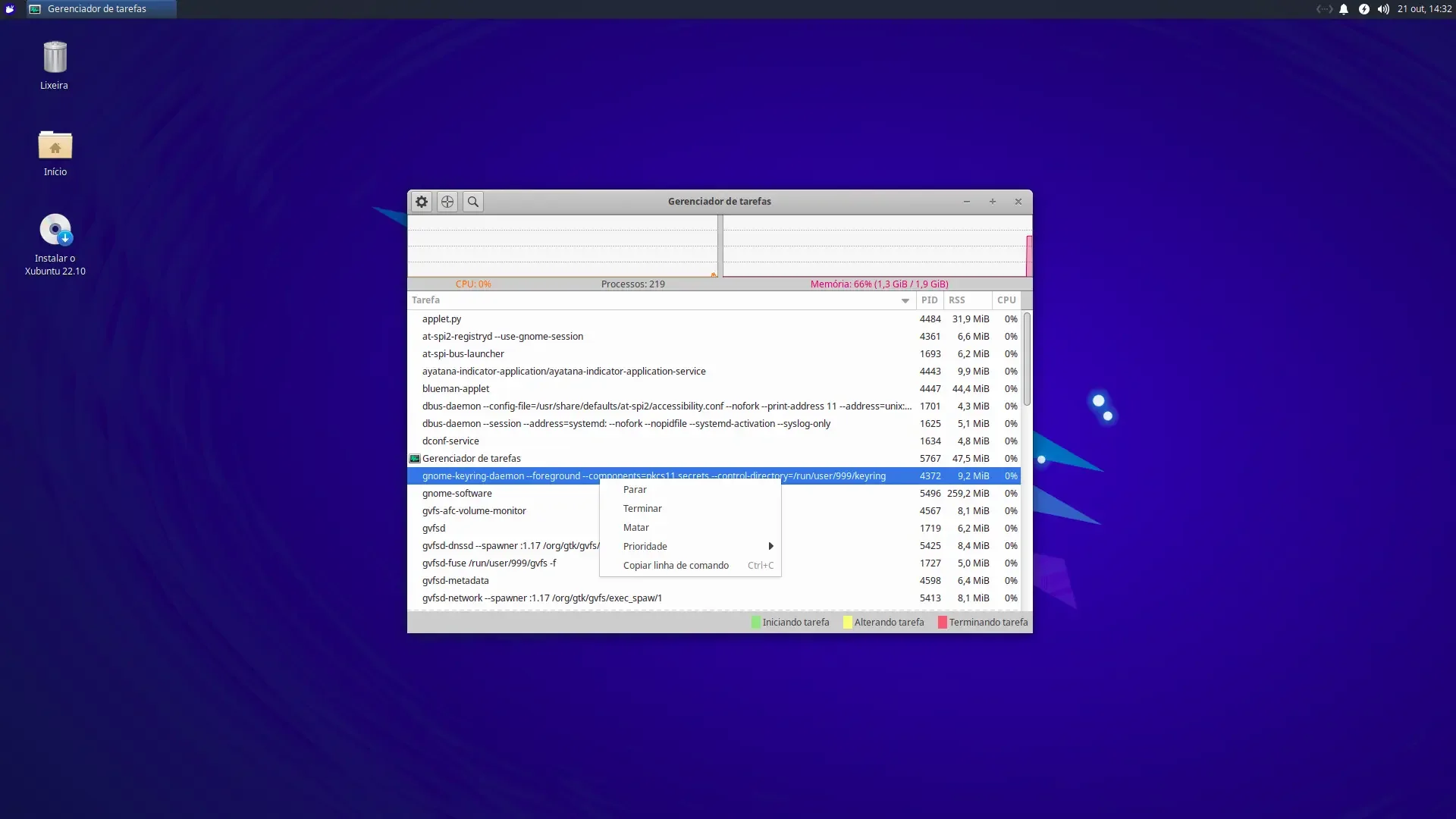Select Parar in the context menu
This screenshot has height=819, width=1456.
690,490
